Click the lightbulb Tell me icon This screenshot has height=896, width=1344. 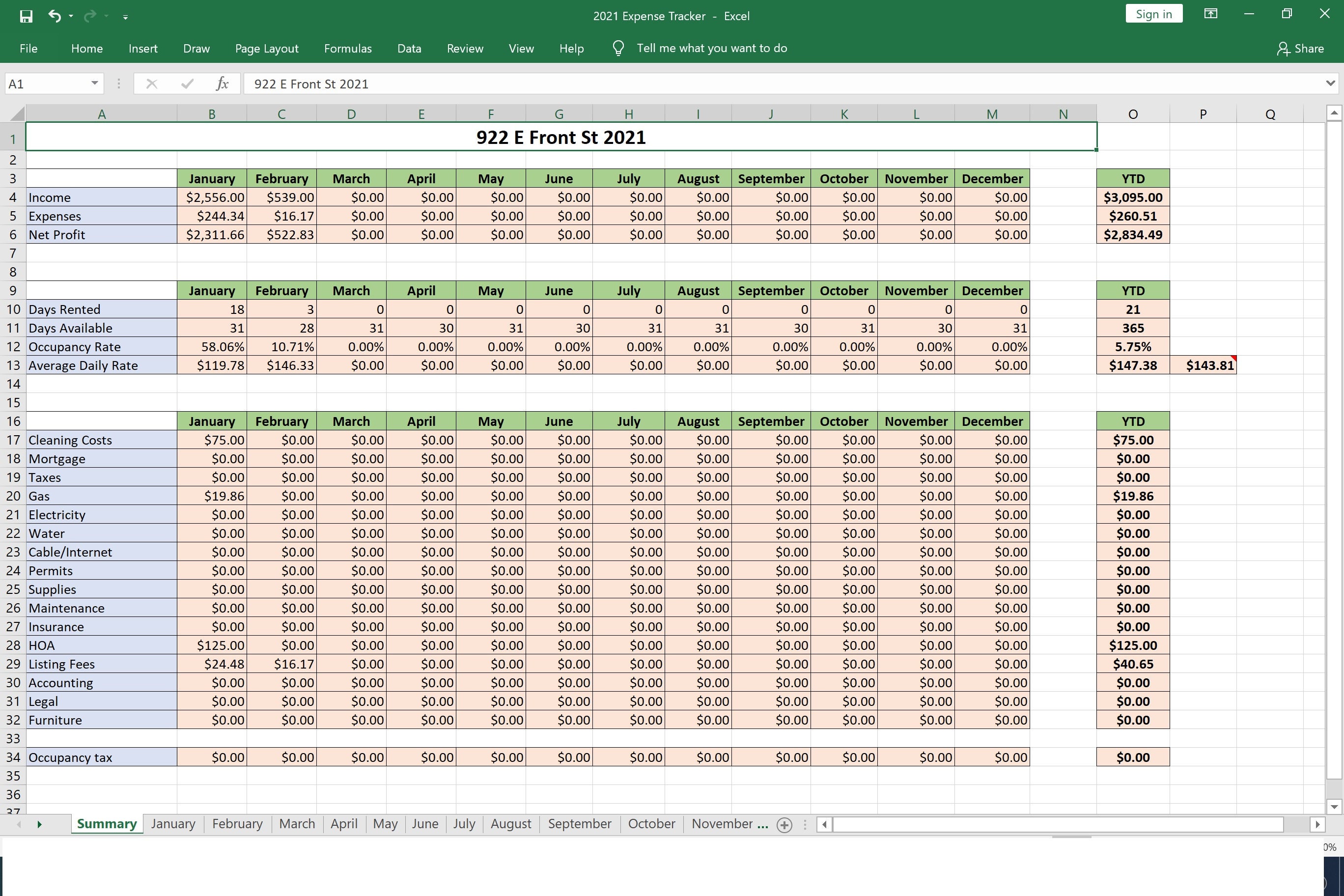617,48
